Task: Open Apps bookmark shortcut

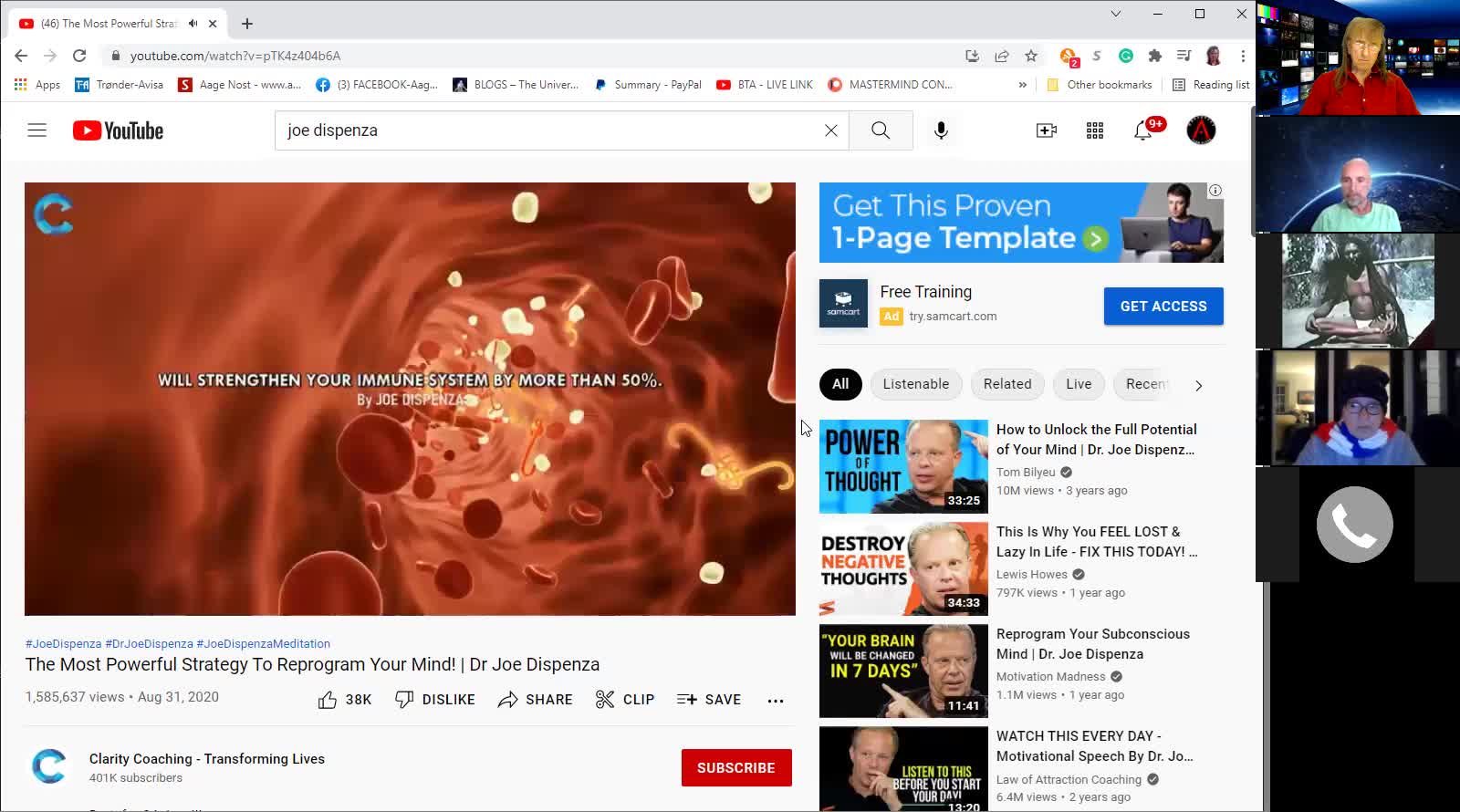Action: pos(37,85)
